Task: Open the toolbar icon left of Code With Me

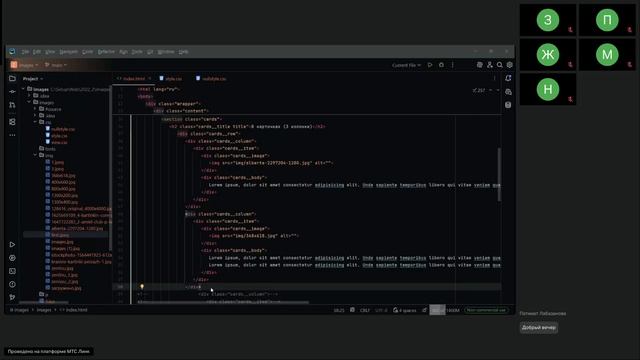Action: pyautogui.click(x=480, y=65)
